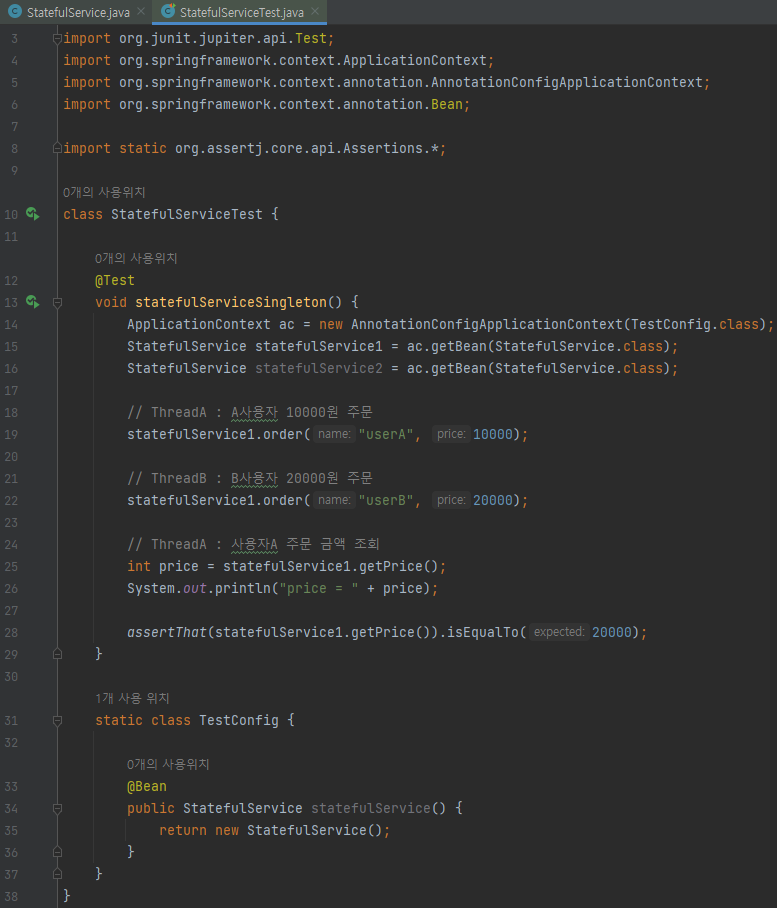
Task: Click line number 28 in the gutter
Action: 11,633
